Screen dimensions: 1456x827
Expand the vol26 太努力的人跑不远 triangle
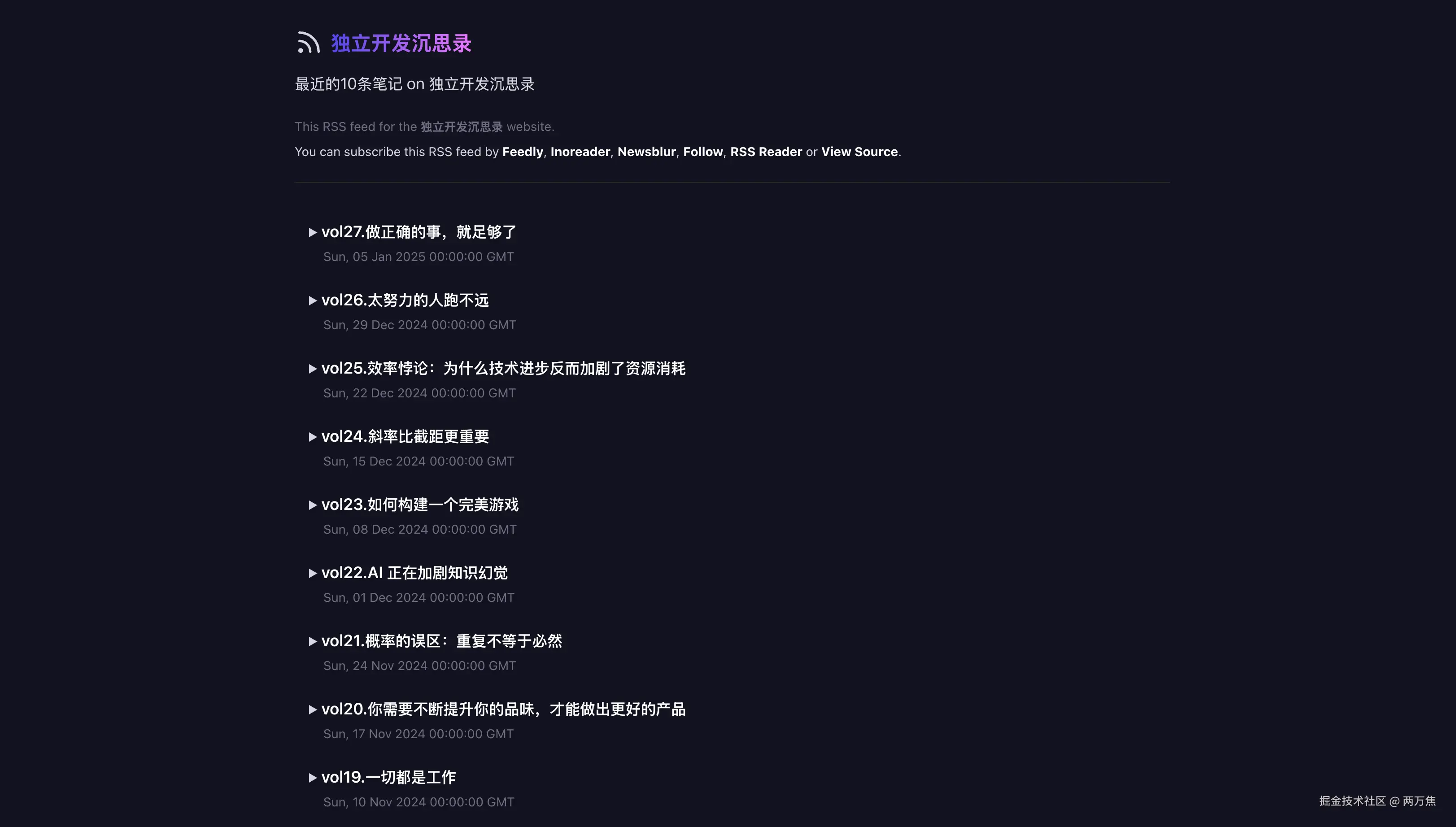point(313,300)
